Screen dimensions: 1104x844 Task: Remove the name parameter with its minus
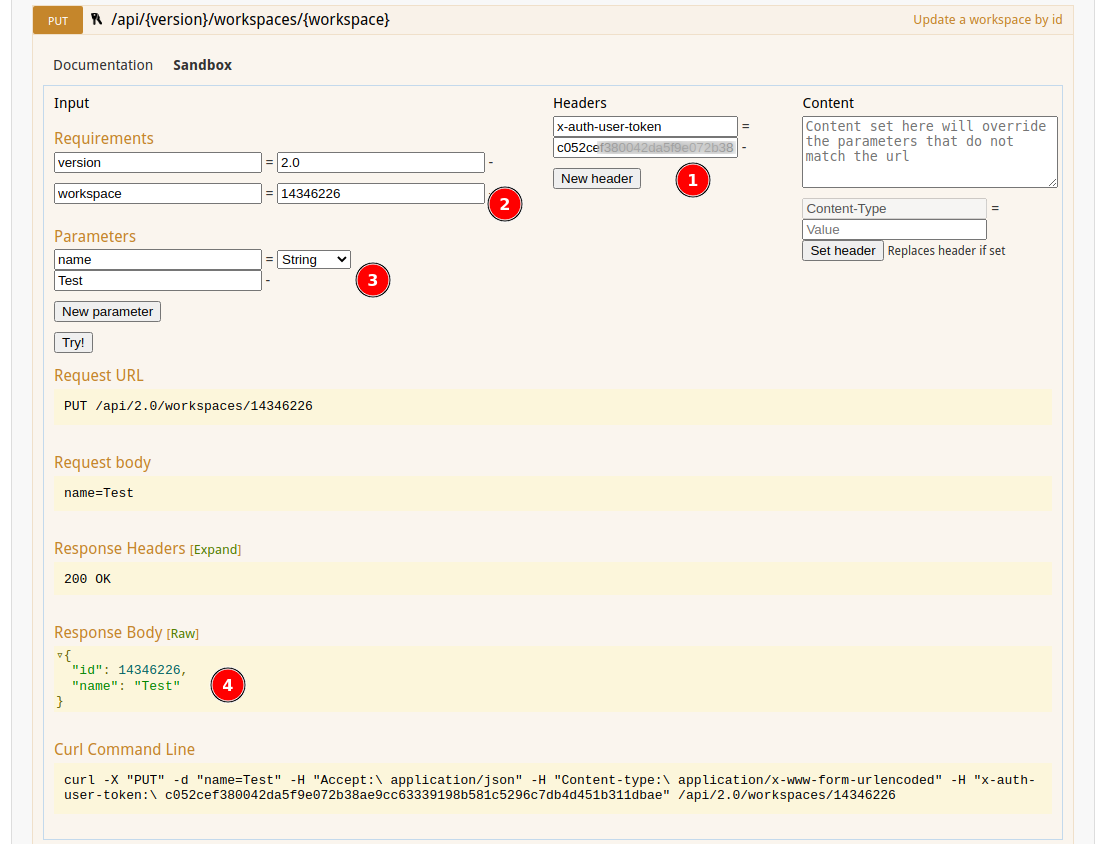coord(268,281)
